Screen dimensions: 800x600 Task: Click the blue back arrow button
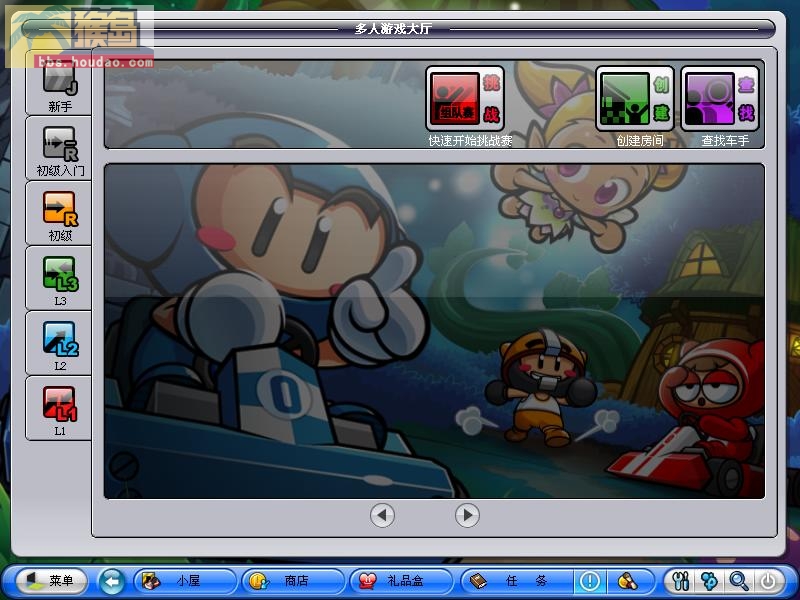(111, 581)
